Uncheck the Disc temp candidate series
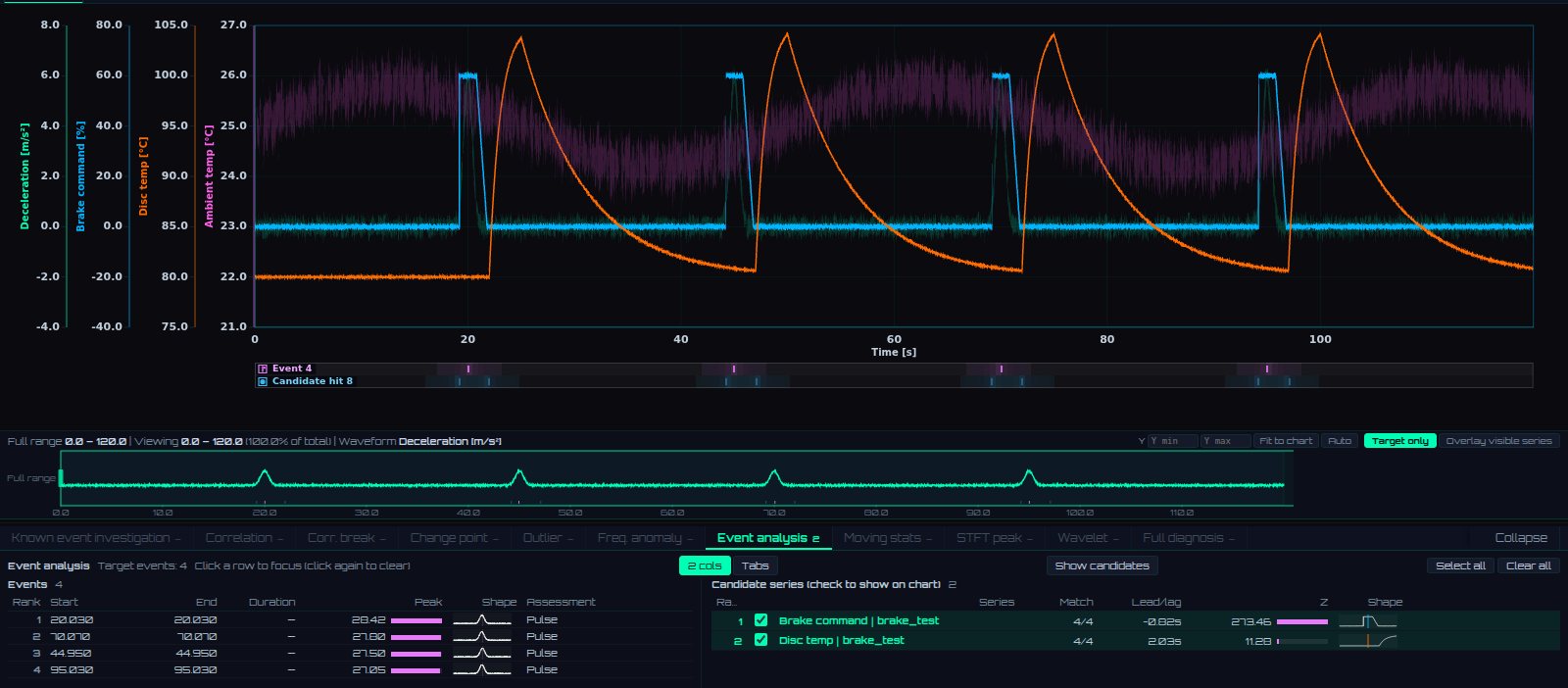Image resolution: width=1568 pixels, height=688 pixels. pyautogui.click(x=760, y=640)
